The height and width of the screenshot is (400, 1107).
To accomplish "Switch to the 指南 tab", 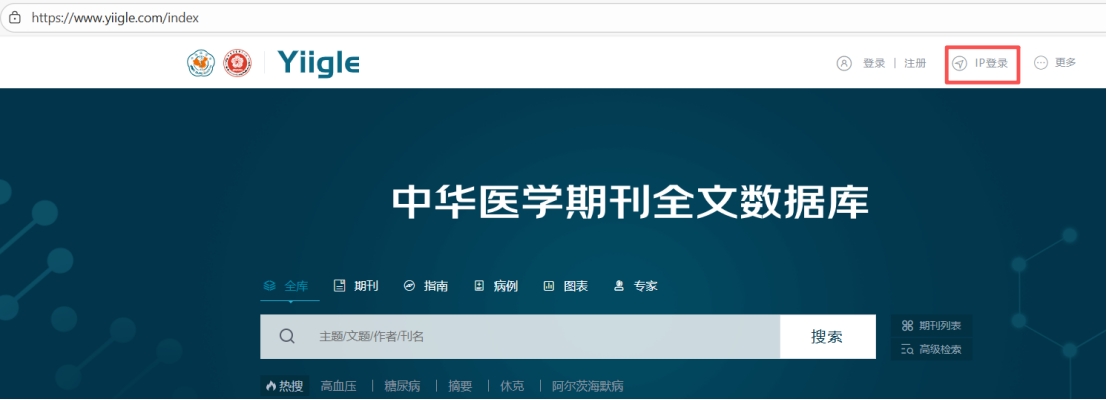I will (425, 286).
